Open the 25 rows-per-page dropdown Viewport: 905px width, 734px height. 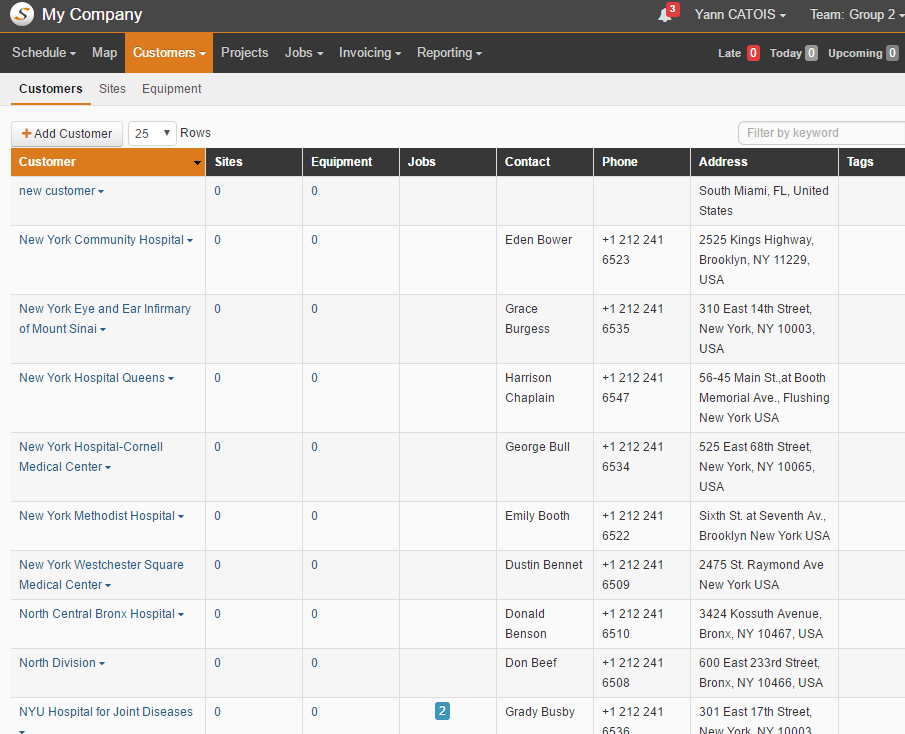152,133
